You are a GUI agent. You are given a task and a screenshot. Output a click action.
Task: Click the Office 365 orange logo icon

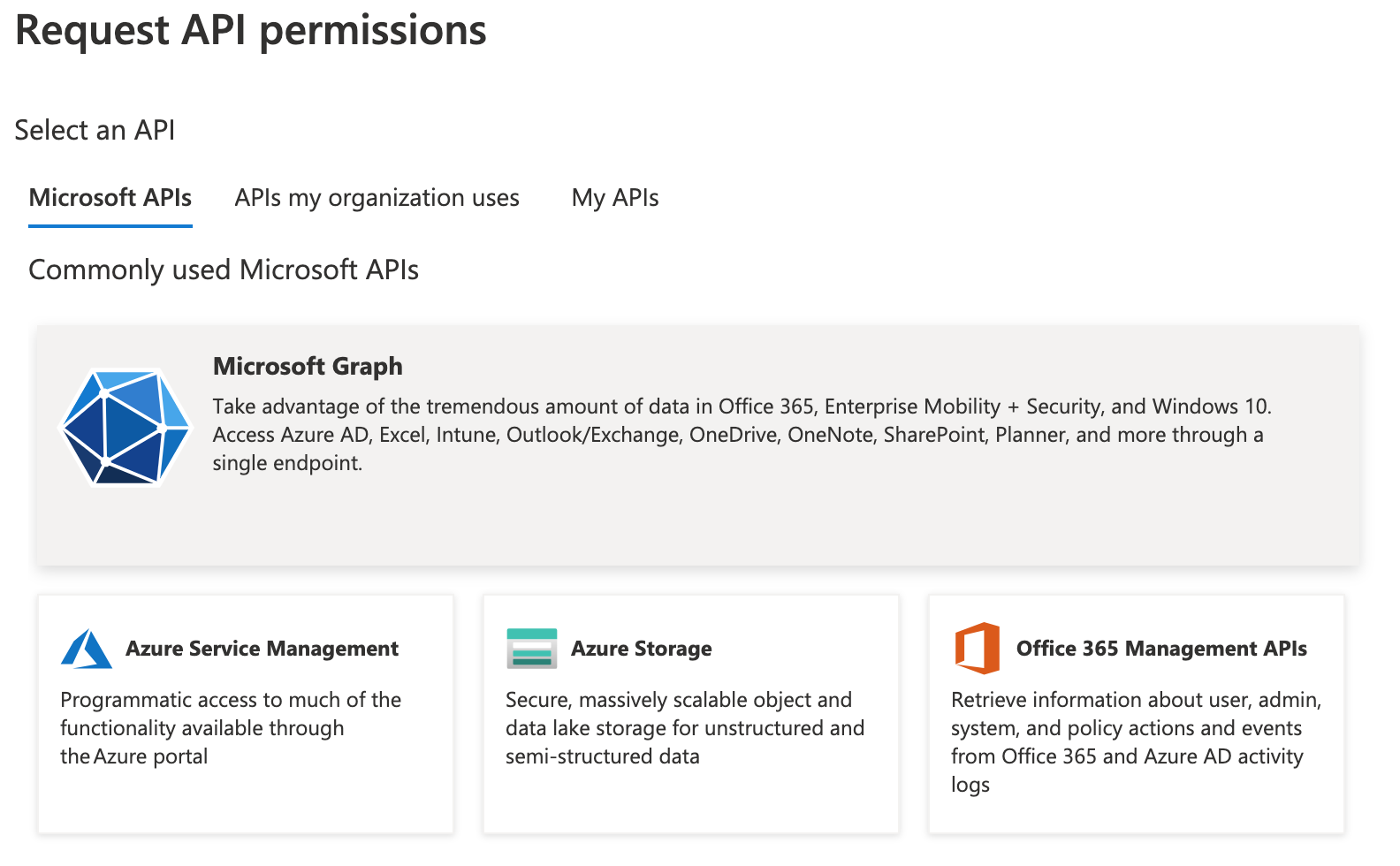pos(978,649)
